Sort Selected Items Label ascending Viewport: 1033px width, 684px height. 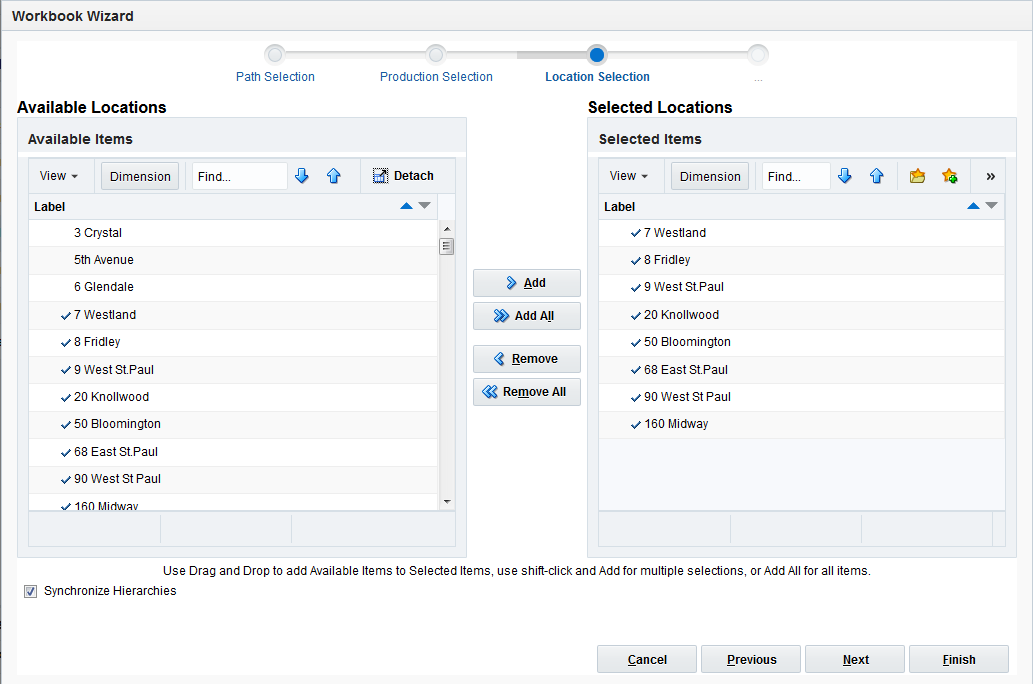coord(973,206)
